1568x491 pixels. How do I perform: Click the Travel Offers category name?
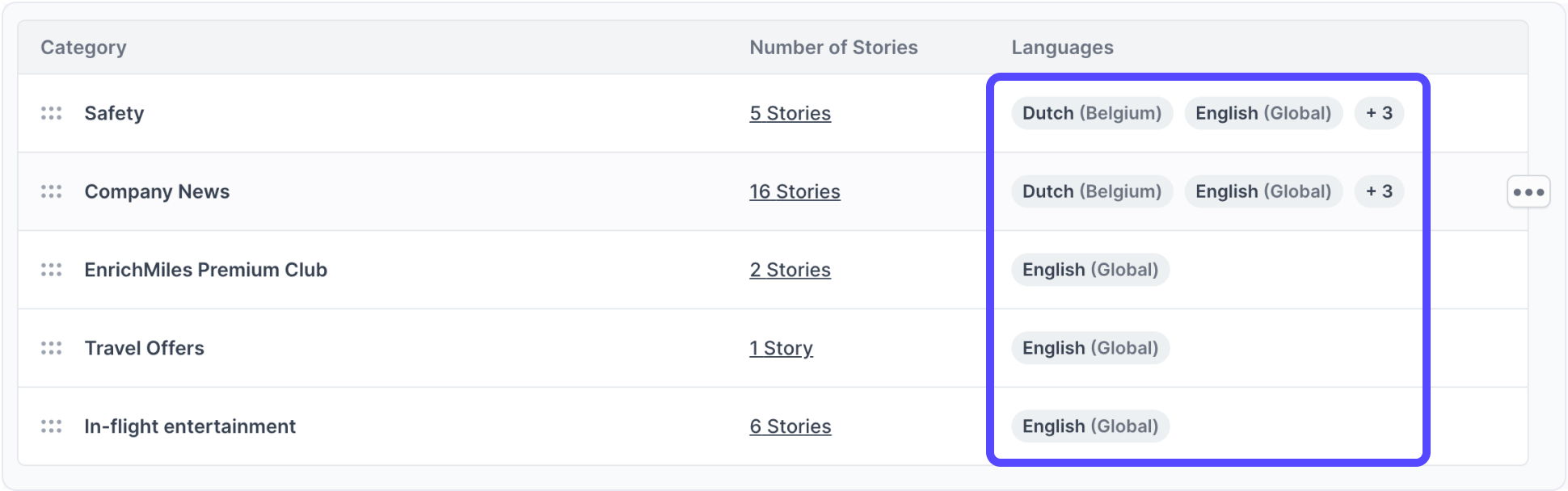144,348
